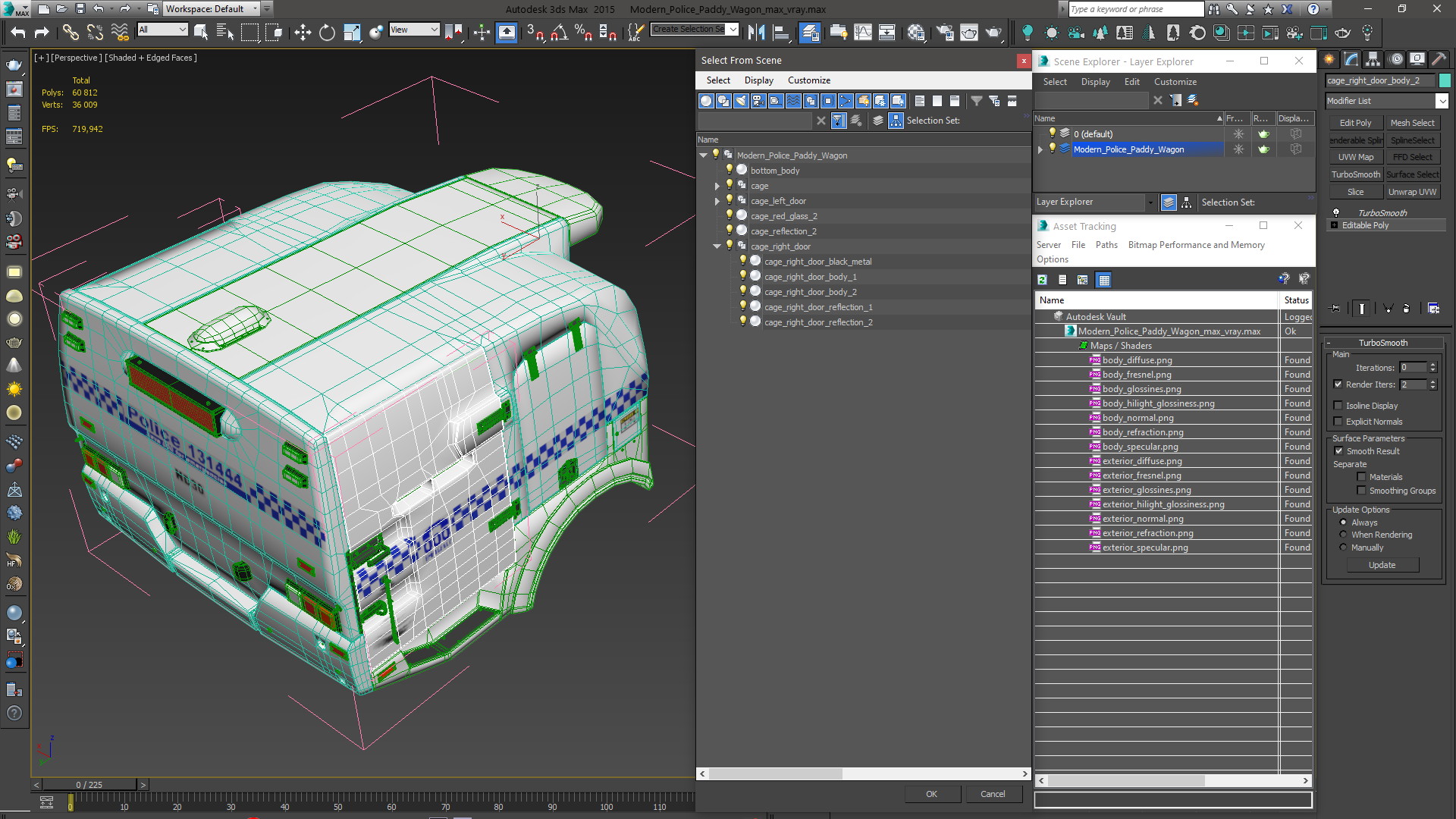Collapse the cage_right_door node

pos(717,246)
